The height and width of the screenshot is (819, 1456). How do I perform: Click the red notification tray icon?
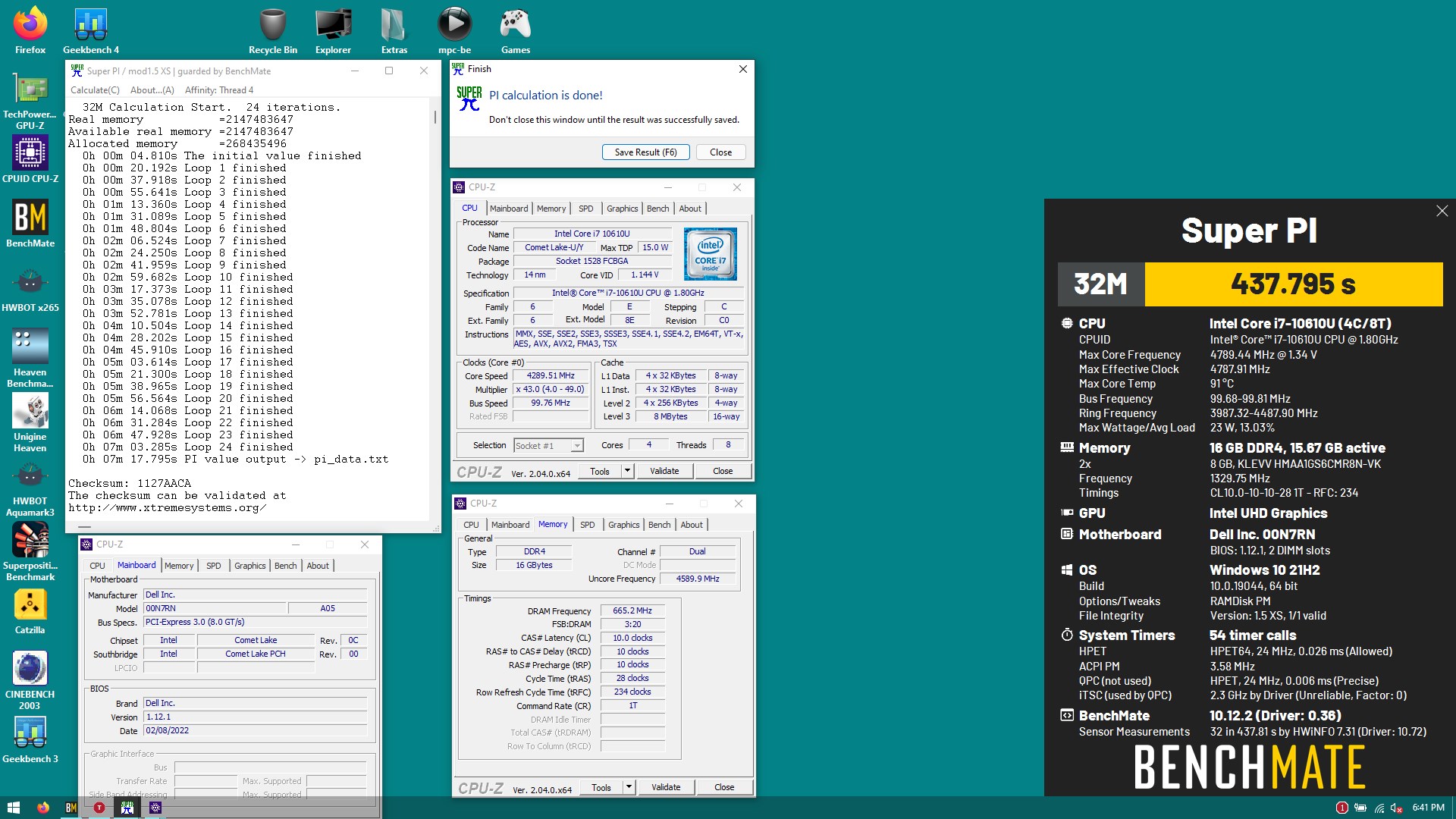point(1341,808)
